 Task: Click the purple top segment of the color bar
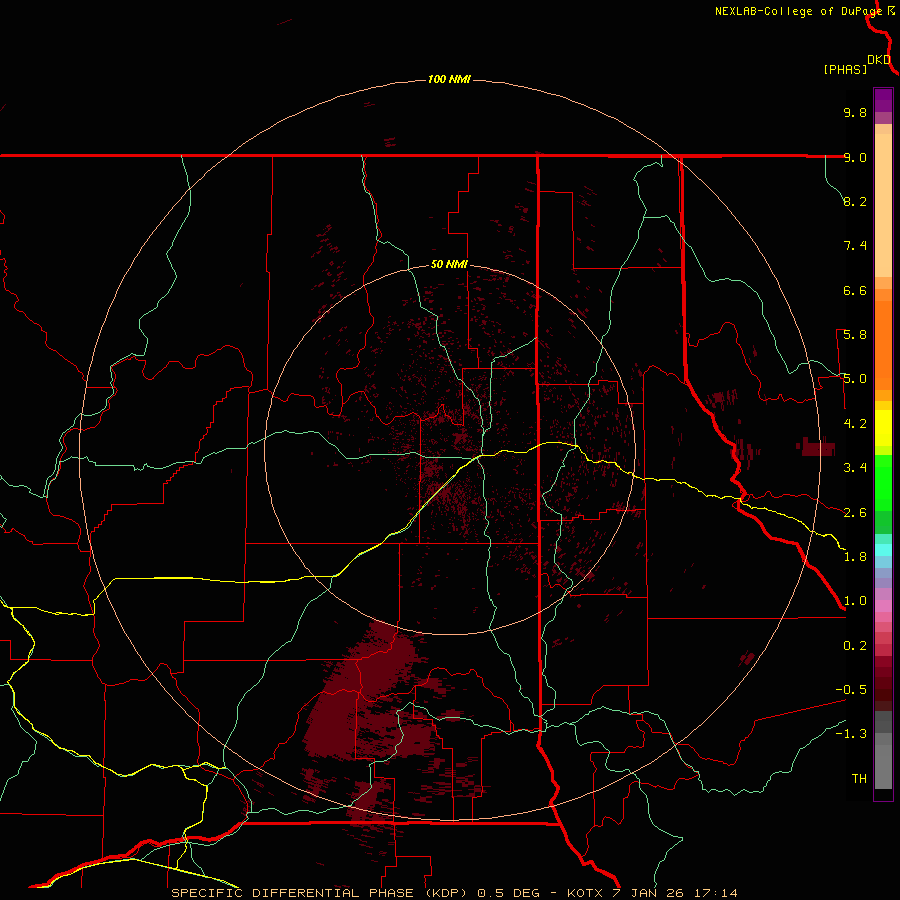[x=883, y=100]
